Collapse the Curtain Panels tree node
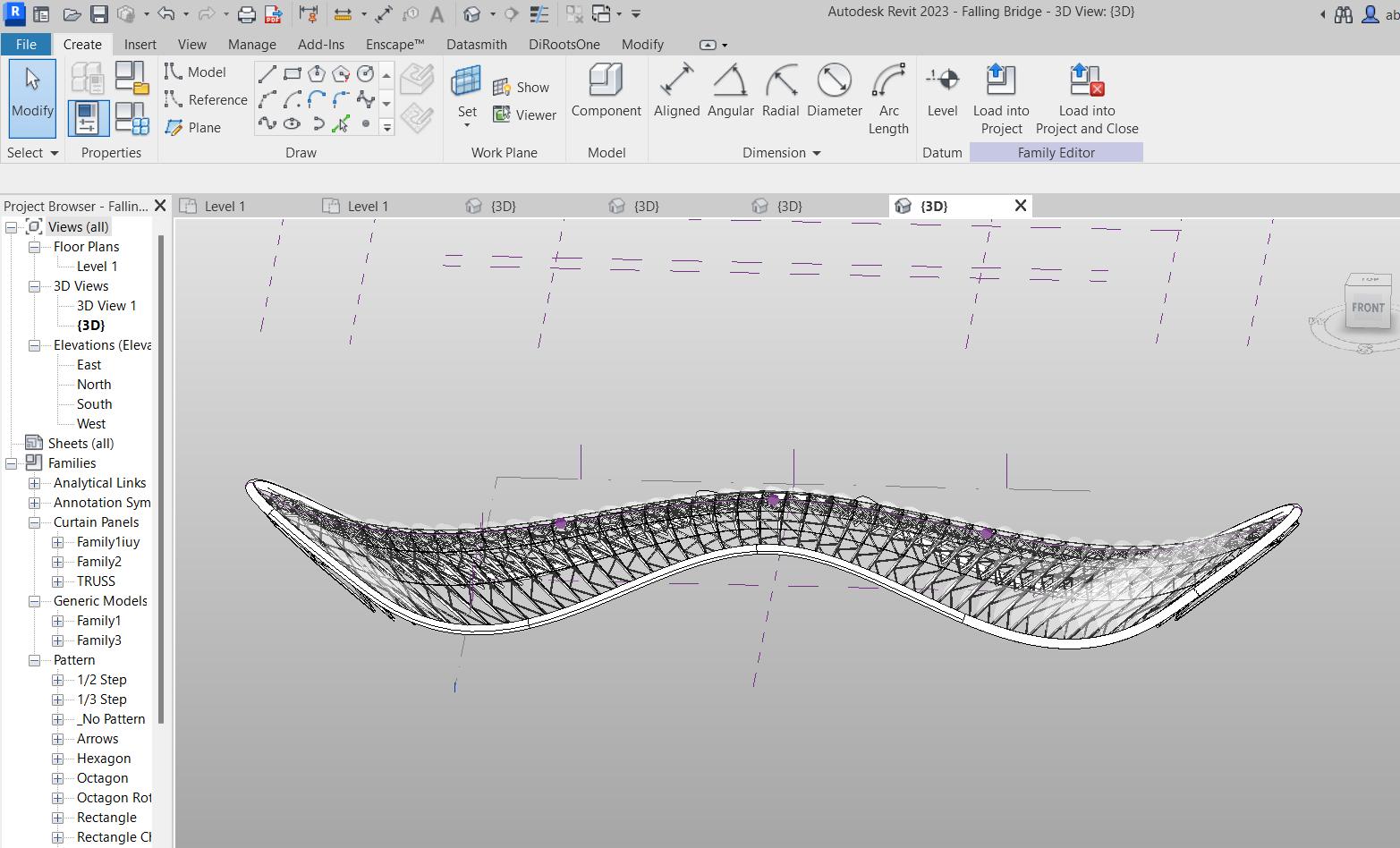Screen dimensions: 1400x848 pyautogui.click(x=35, y=522)
